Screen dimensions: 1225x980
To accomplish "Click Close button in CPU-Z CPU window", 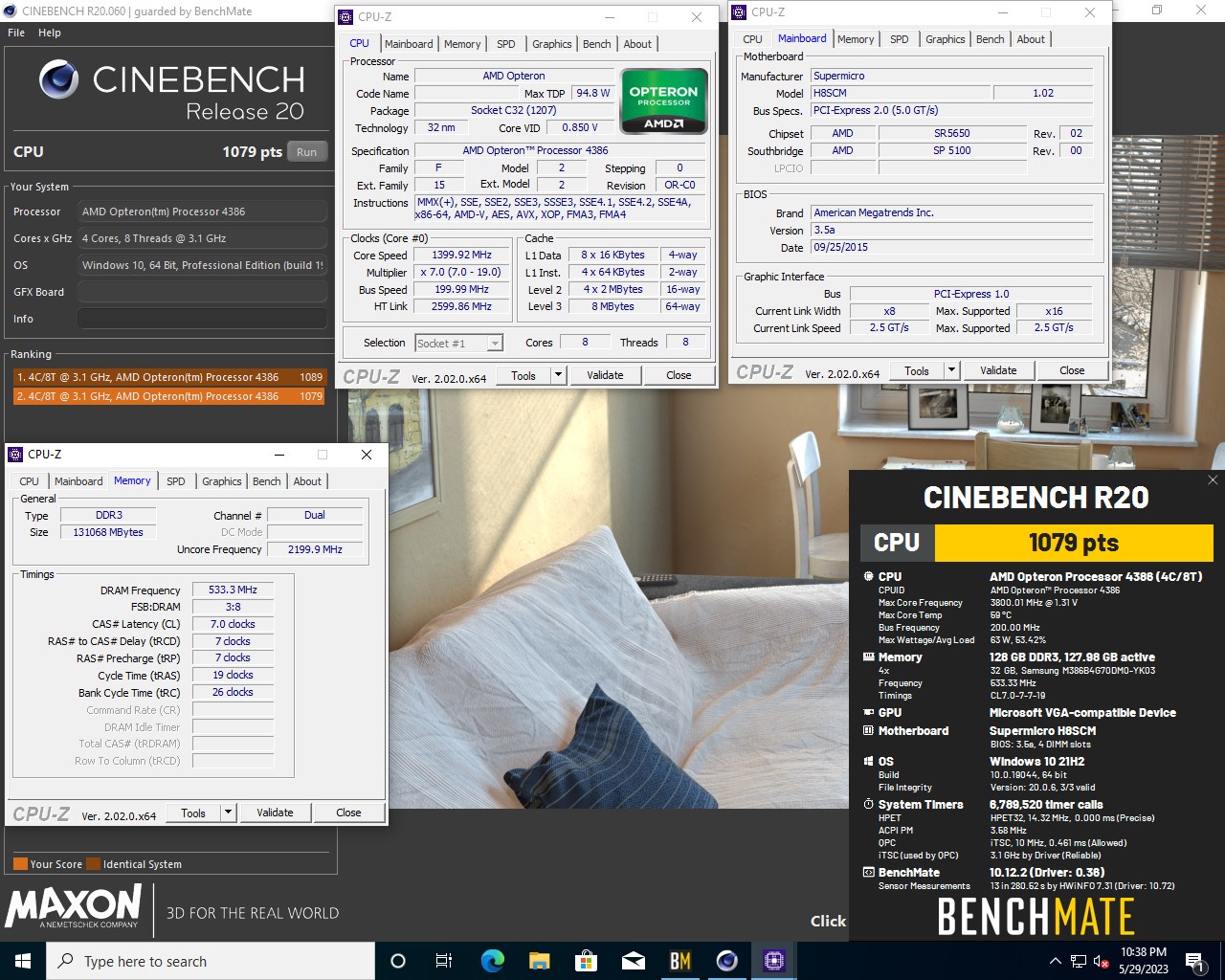I will point(679,375).
